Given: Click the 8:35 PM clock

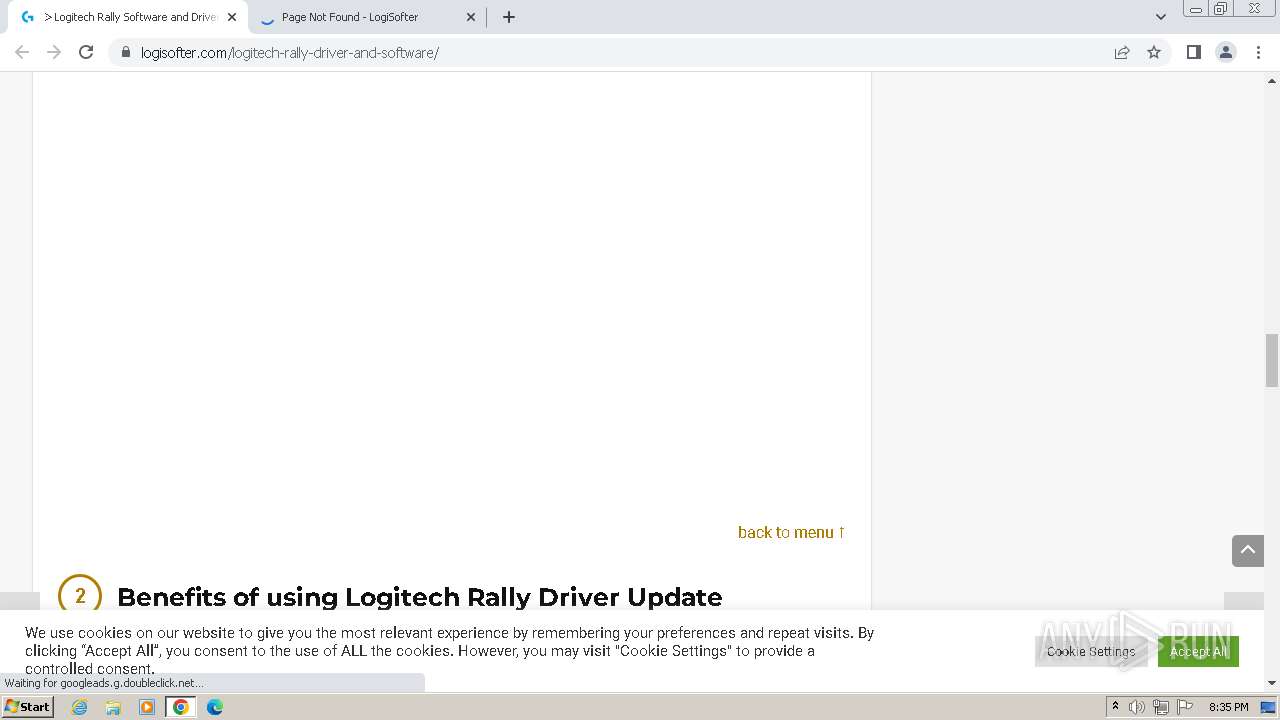Looking at the screenshot, I should pyautogui.click(x=1228, y=707).
